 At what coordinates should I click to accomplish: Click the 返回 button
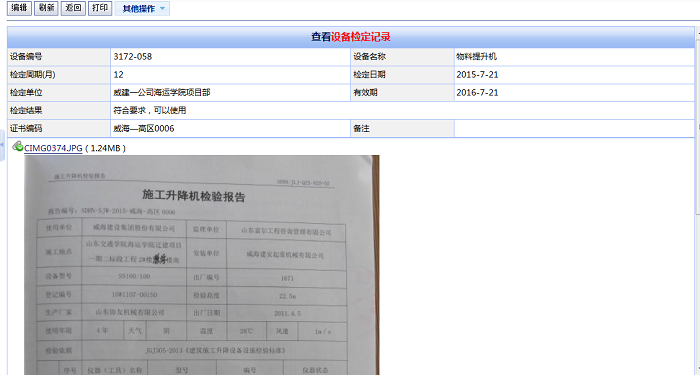tap(73, 8)
